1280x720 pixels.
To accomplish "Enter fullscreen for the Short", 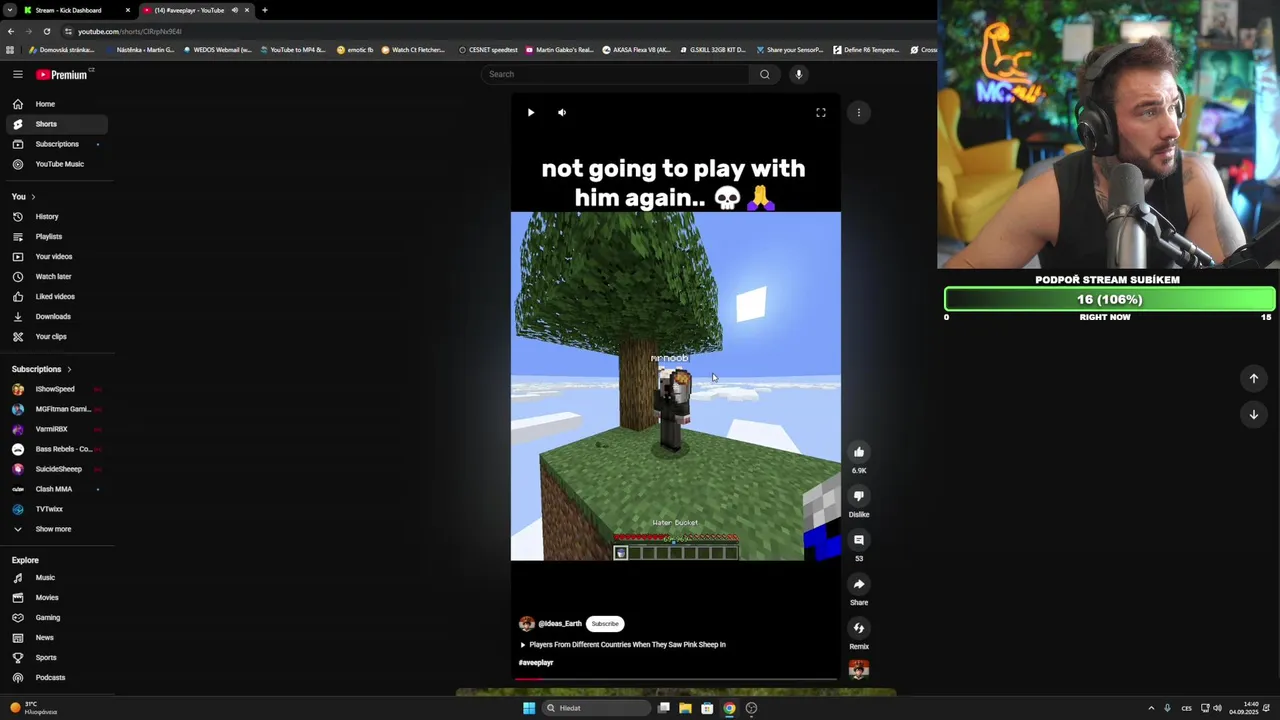I will coord(821,113).
